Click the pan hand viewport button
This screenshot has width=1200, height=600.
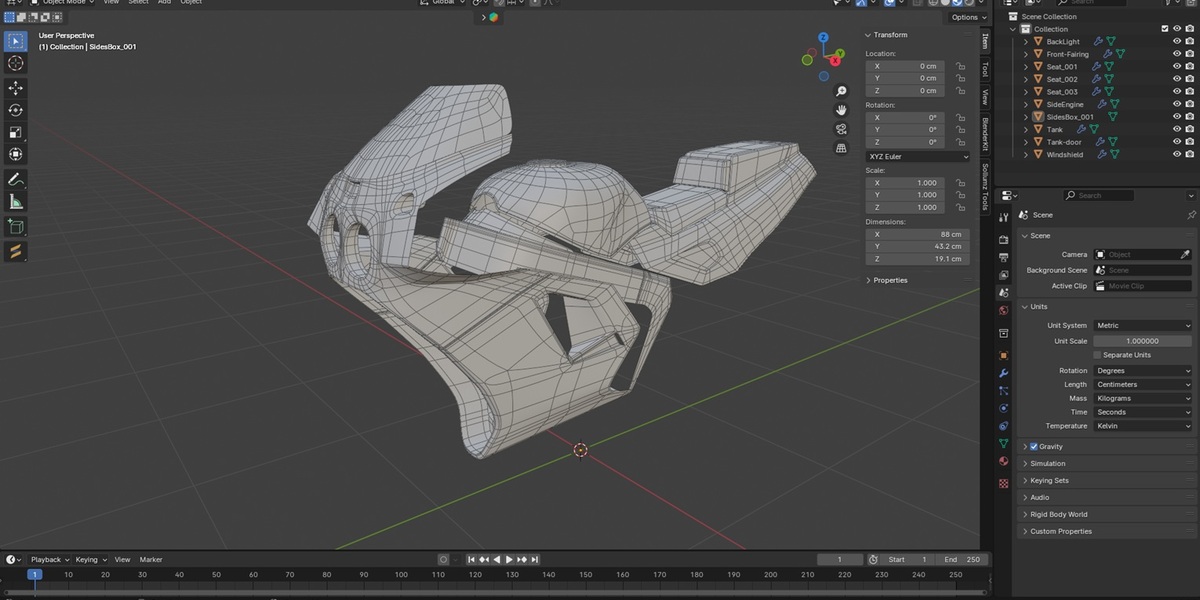(x=842, y=110)
